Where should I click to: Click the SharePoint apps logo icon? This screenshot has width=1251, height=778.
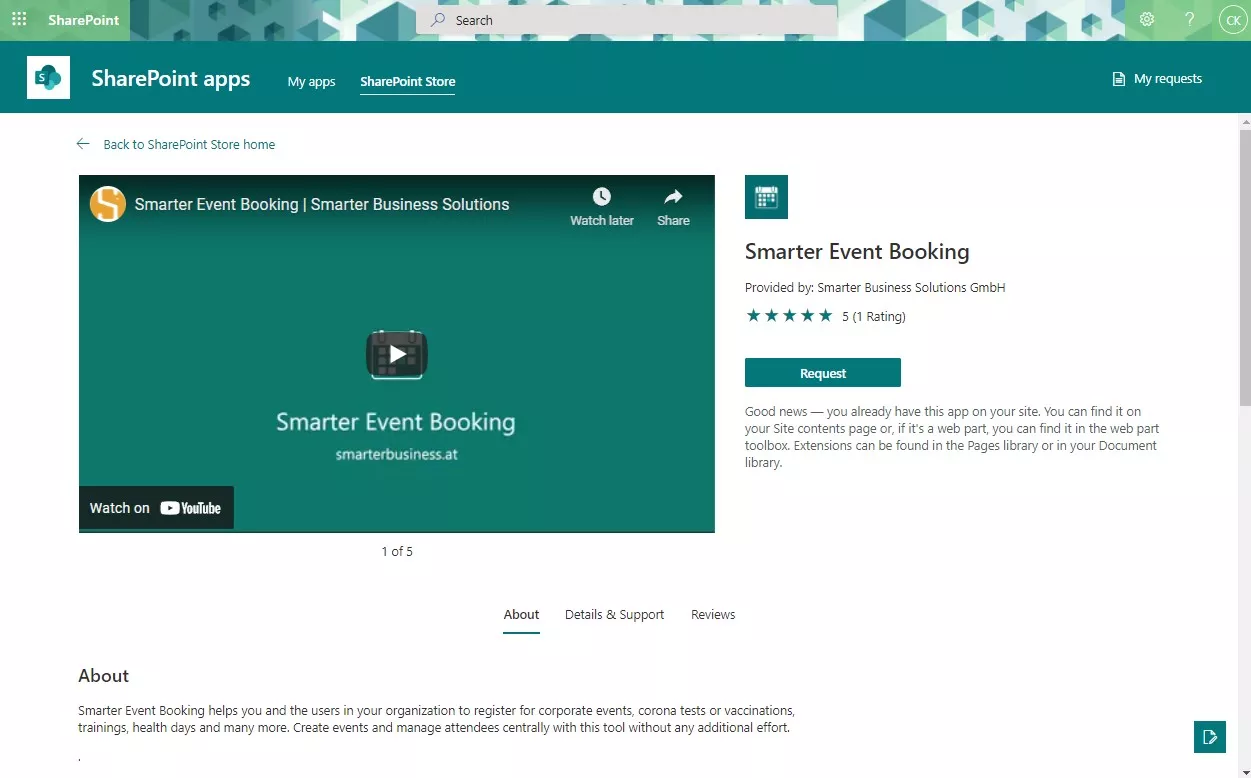tap(48, 78)
